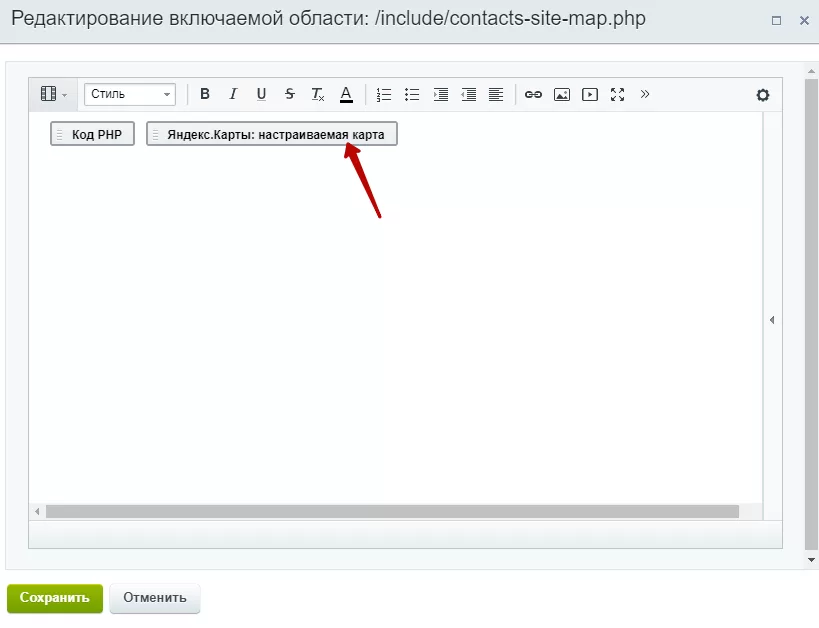Insert an image
The height and width of the screenshot is (628, 819).
561,94
